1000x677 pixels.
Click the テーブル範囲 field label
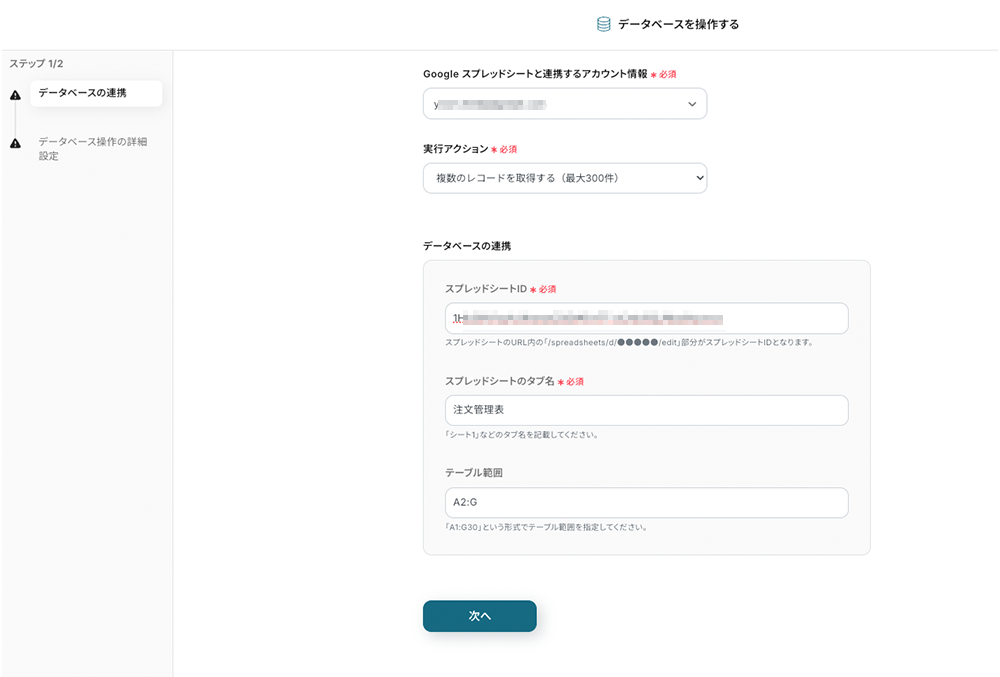point(472,472)
